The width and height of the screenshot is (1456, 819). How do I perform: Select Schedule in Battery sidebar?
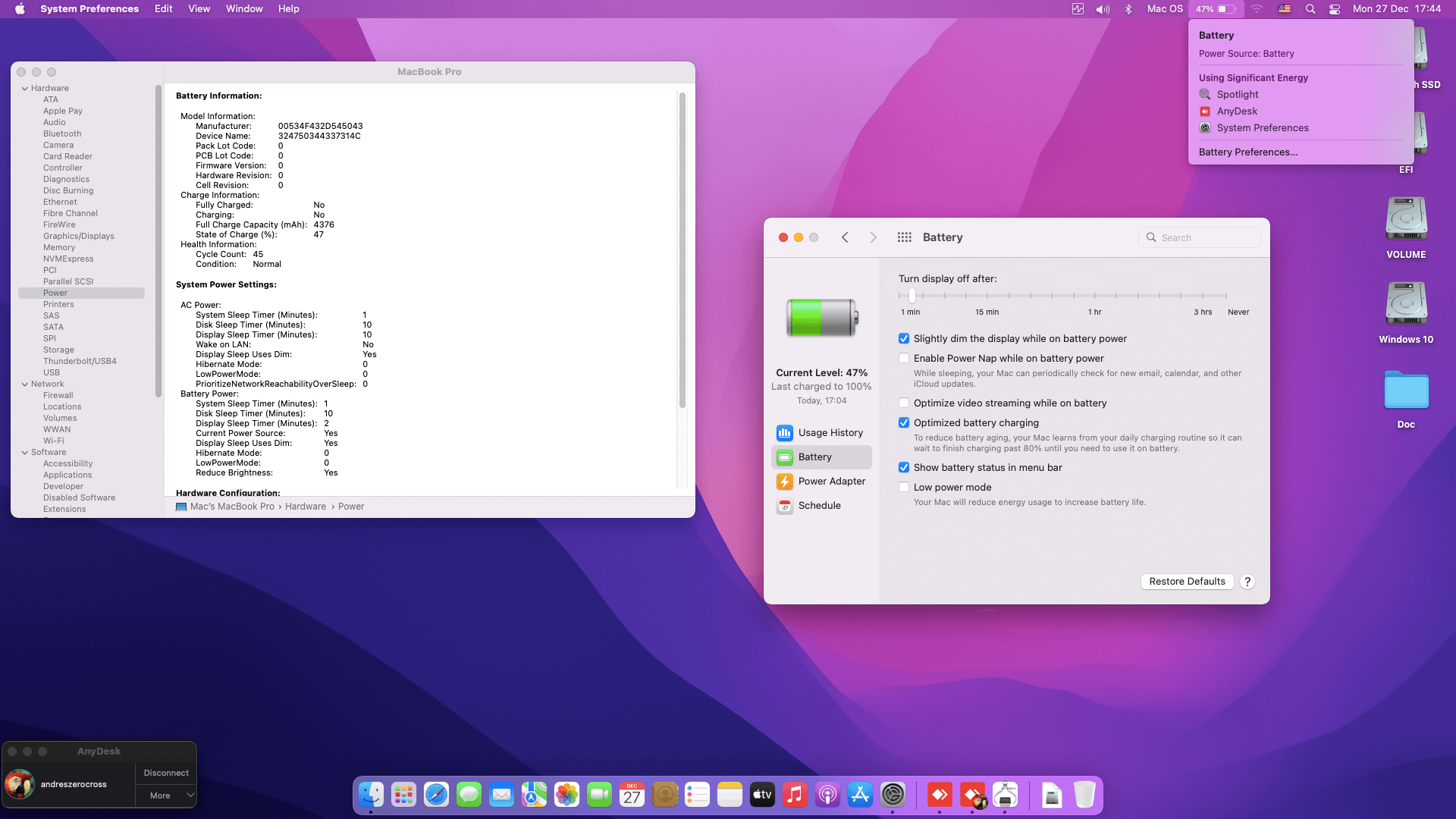click(x=821, y=505)
